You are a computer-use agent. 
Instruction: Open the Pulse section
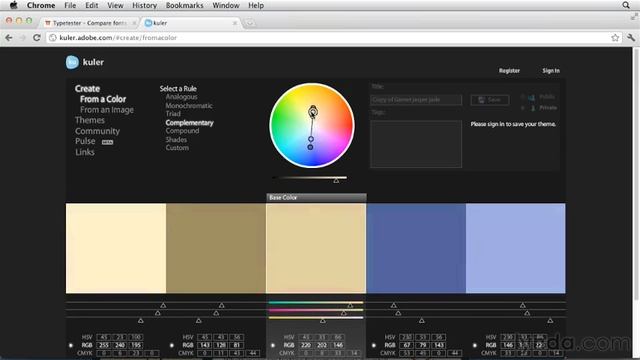click(x=85, y=141)
